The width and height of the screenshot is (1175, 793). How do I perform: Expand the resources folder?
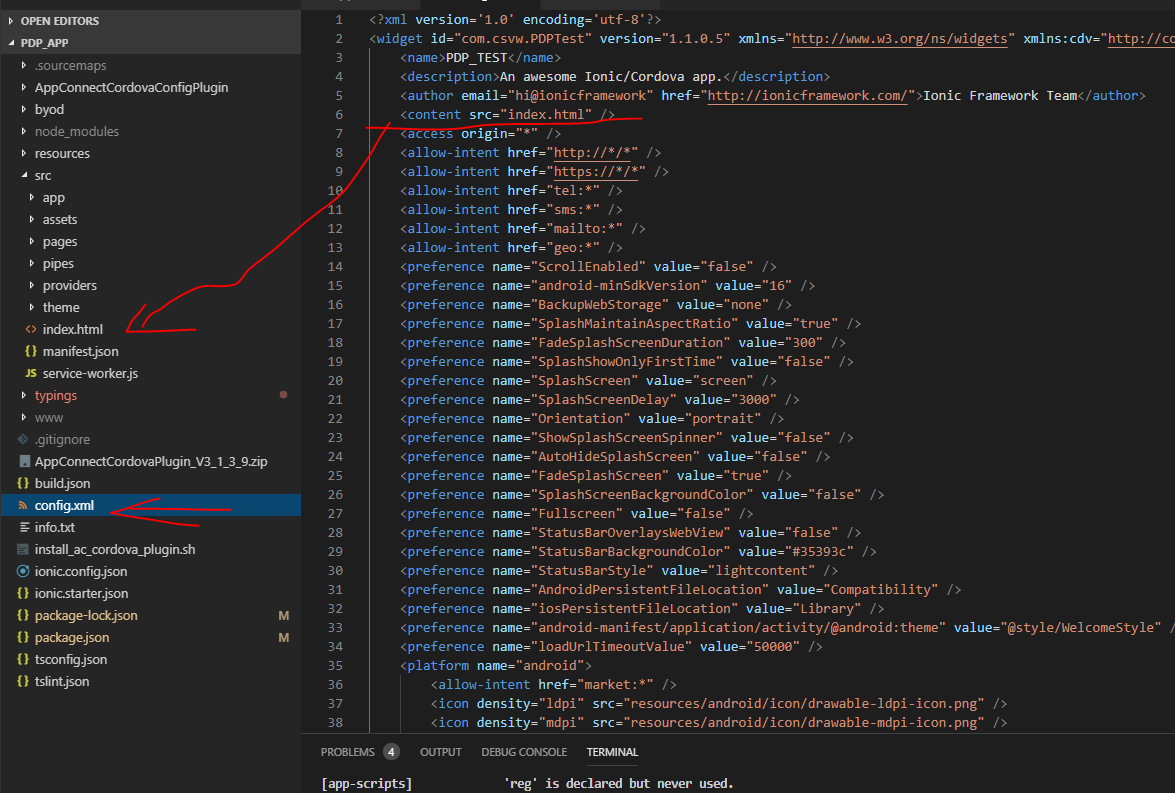point(24,153)
